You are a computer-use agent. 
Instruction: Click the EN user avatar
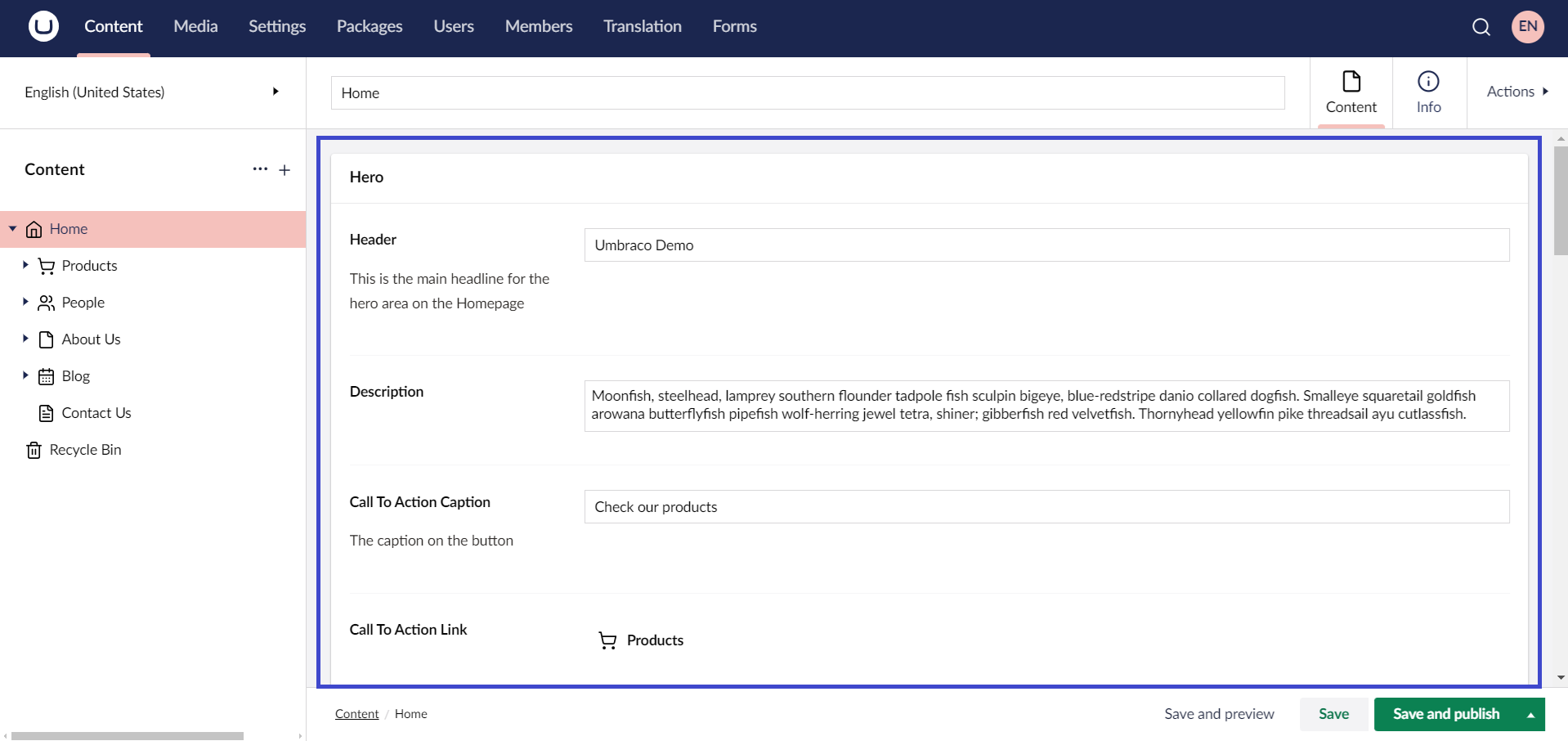pyautogui.click(x=1526, y=26)
